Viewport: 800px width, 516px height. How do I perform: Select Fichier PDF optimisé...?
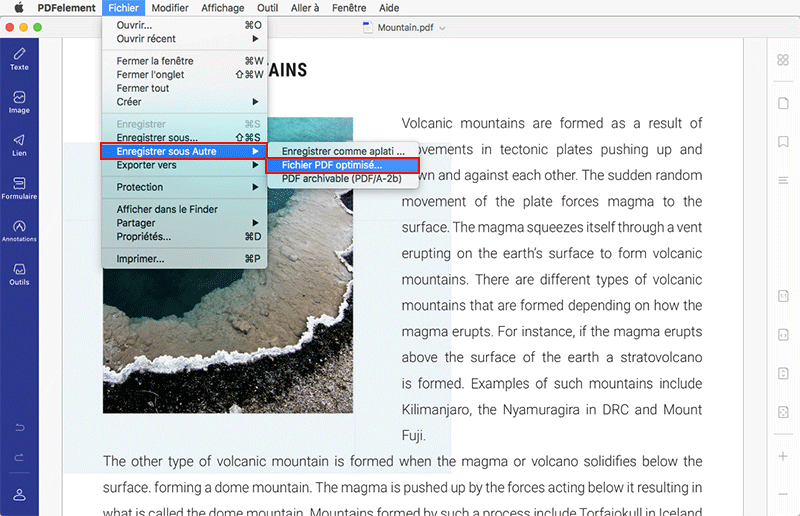[x=343, y=165]
